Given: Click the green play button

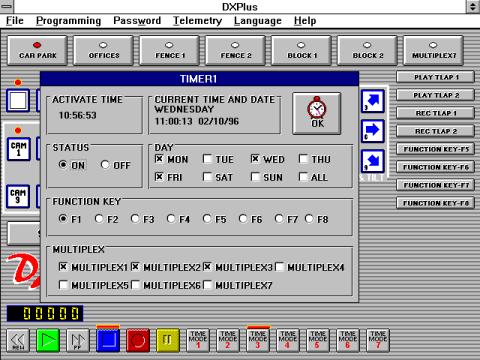Looking at the screenshot, I should [x=48, y=340].
